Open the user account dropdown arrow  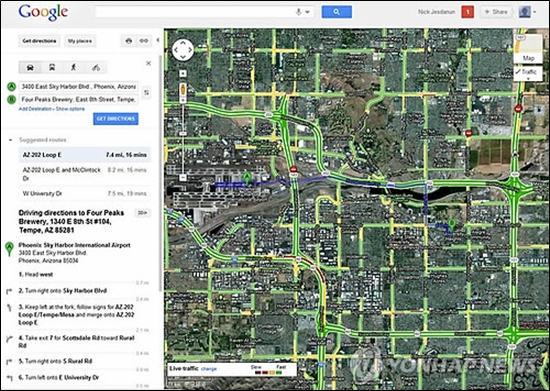pyautogui.click(x=535, y=12)
